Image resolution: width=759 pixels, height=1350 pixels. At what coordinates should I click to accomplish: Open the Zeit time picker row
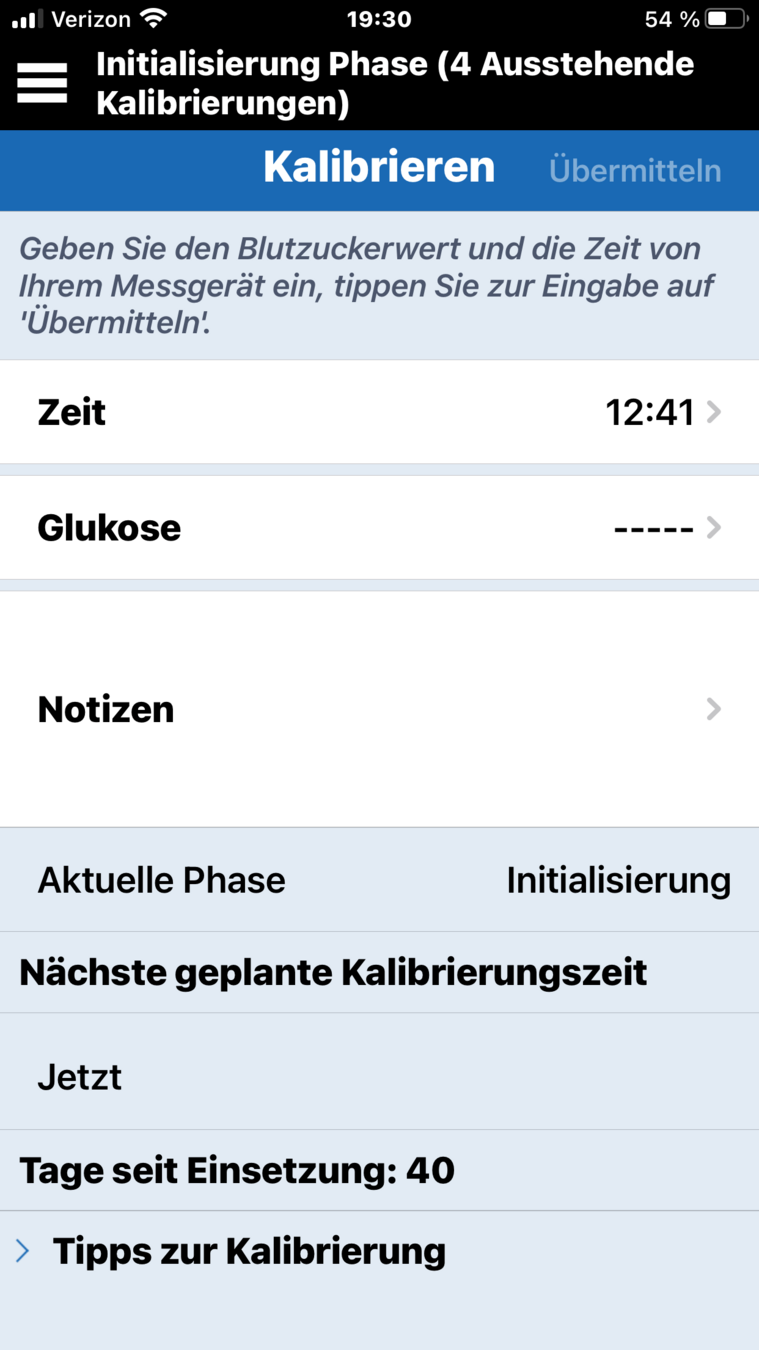pyautogui.click(x=379, y=412)
